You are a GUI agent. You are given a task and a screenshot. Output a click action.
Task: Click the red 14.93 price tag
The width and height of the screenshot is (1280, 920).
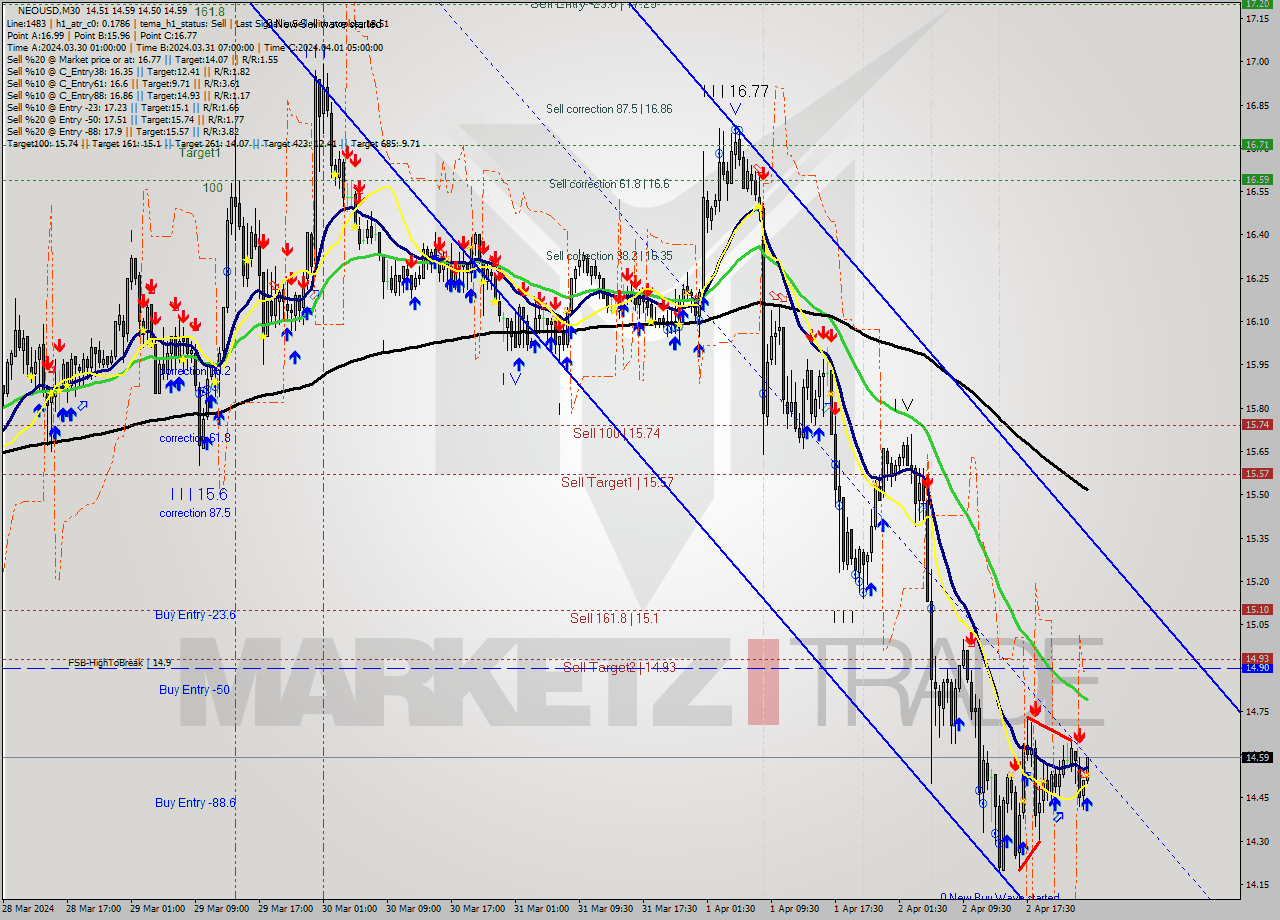click(1257, 658)
